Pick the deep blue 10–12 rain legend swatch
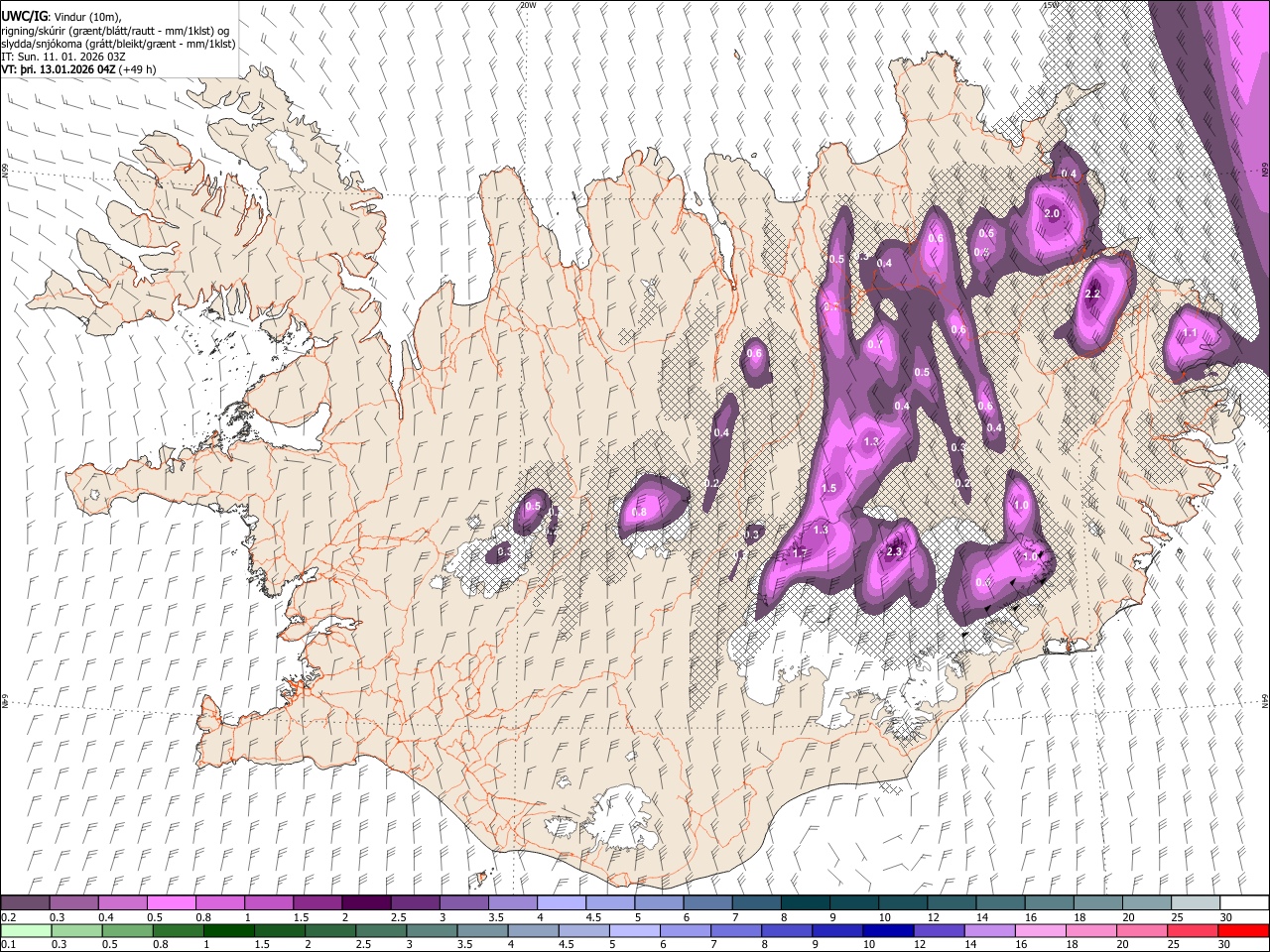Viewport: 1270px width, 952px height. pyautogui.click(x=887, y=930)
